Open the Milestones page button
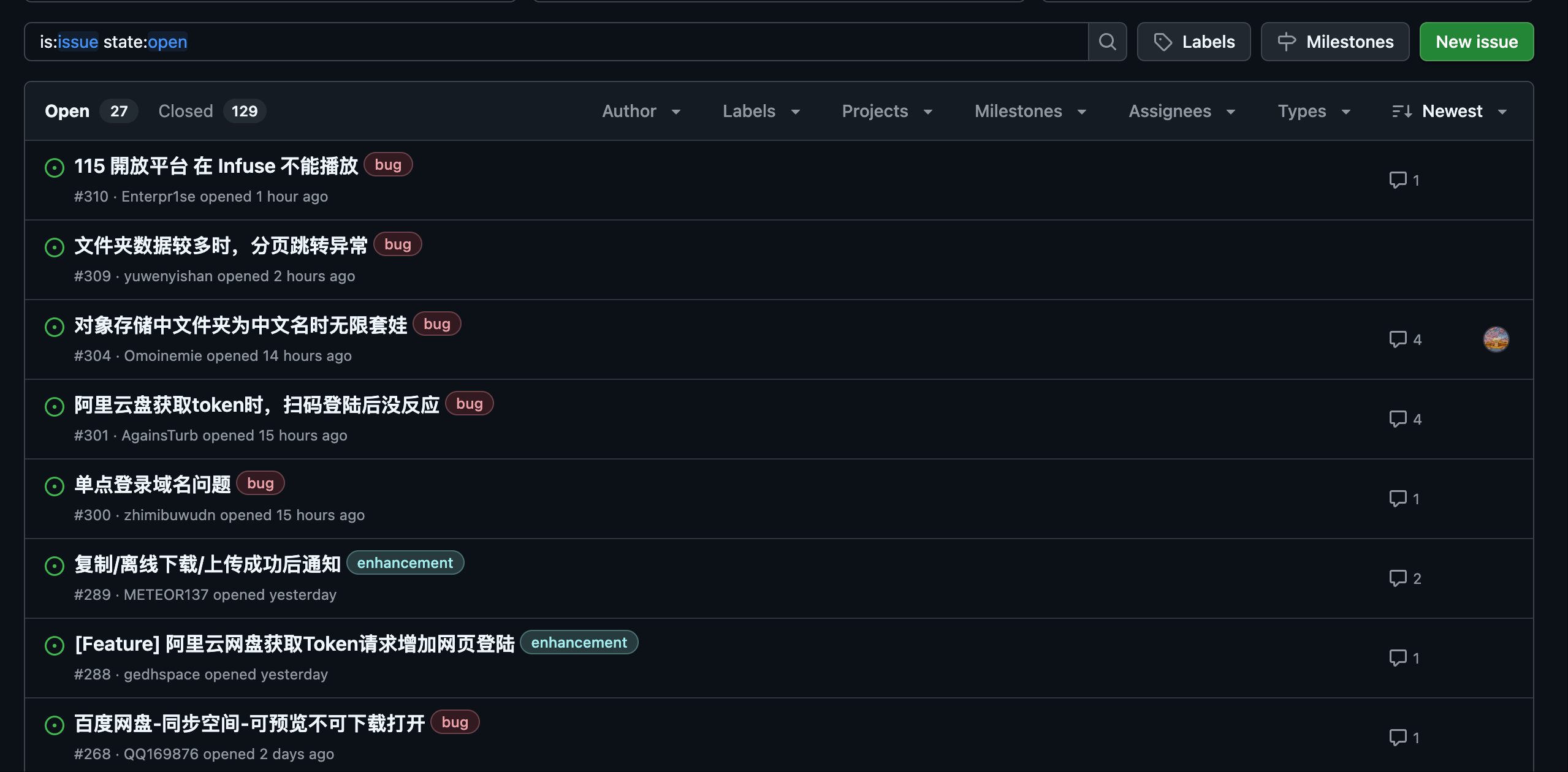Image resolution: width=1568 pixels, height=772 pixels. pos(1334,42)
